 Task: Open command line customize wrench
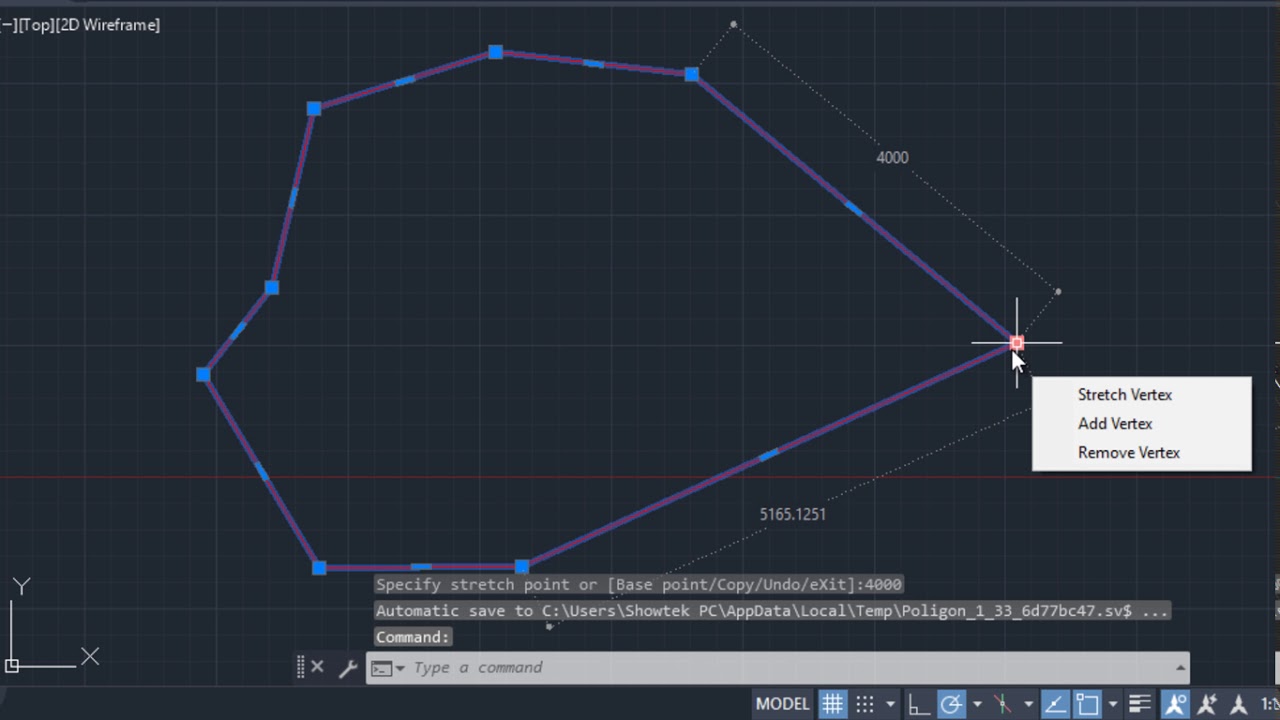pos(347,668)
